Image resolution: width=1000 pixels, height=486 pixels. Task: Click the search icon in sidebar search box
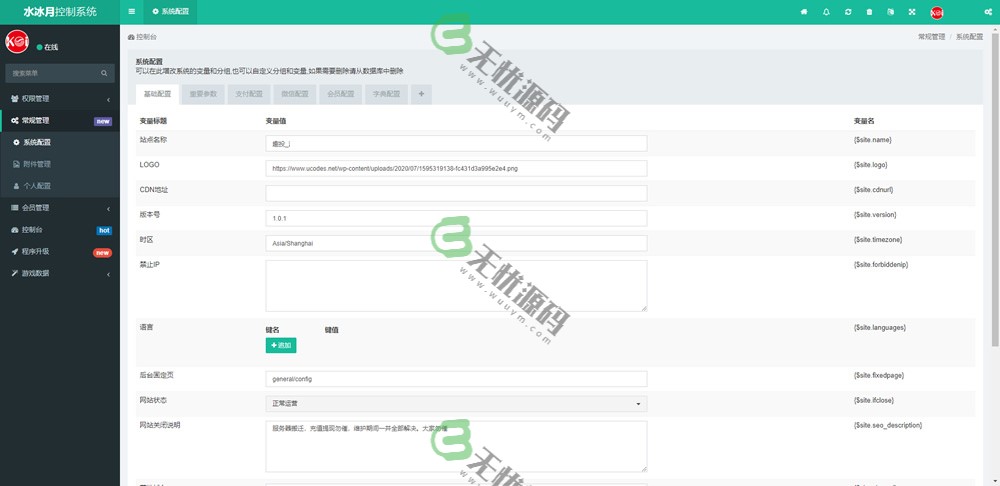click(x=104, y=73)
